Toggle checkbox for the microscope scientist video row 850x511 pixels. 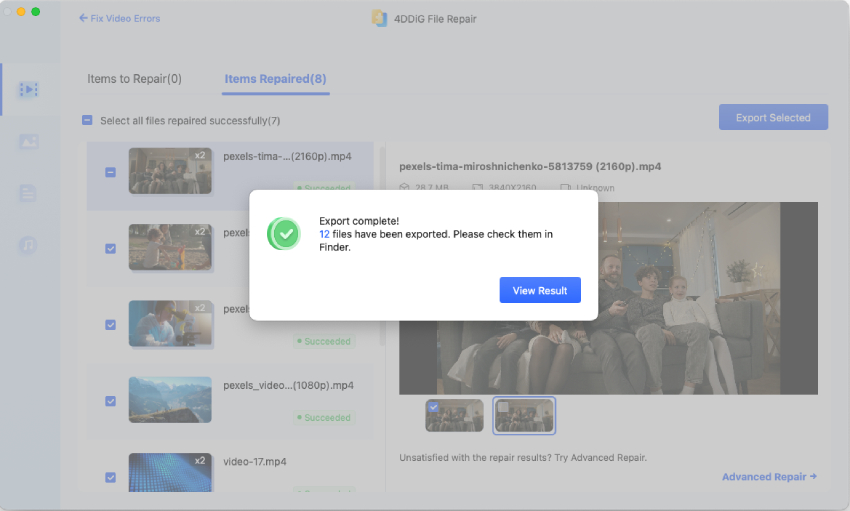click(111, 325)
